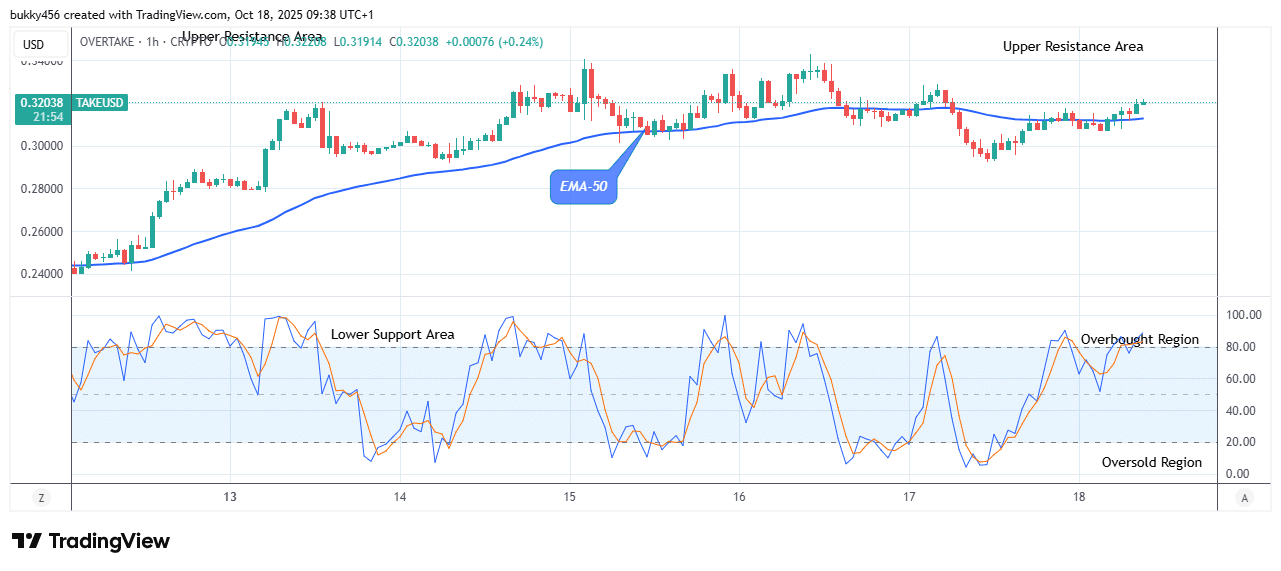The image size is (1281, 571).
Task: Click the Z timezone icon button
Action: tap(41, 497)
